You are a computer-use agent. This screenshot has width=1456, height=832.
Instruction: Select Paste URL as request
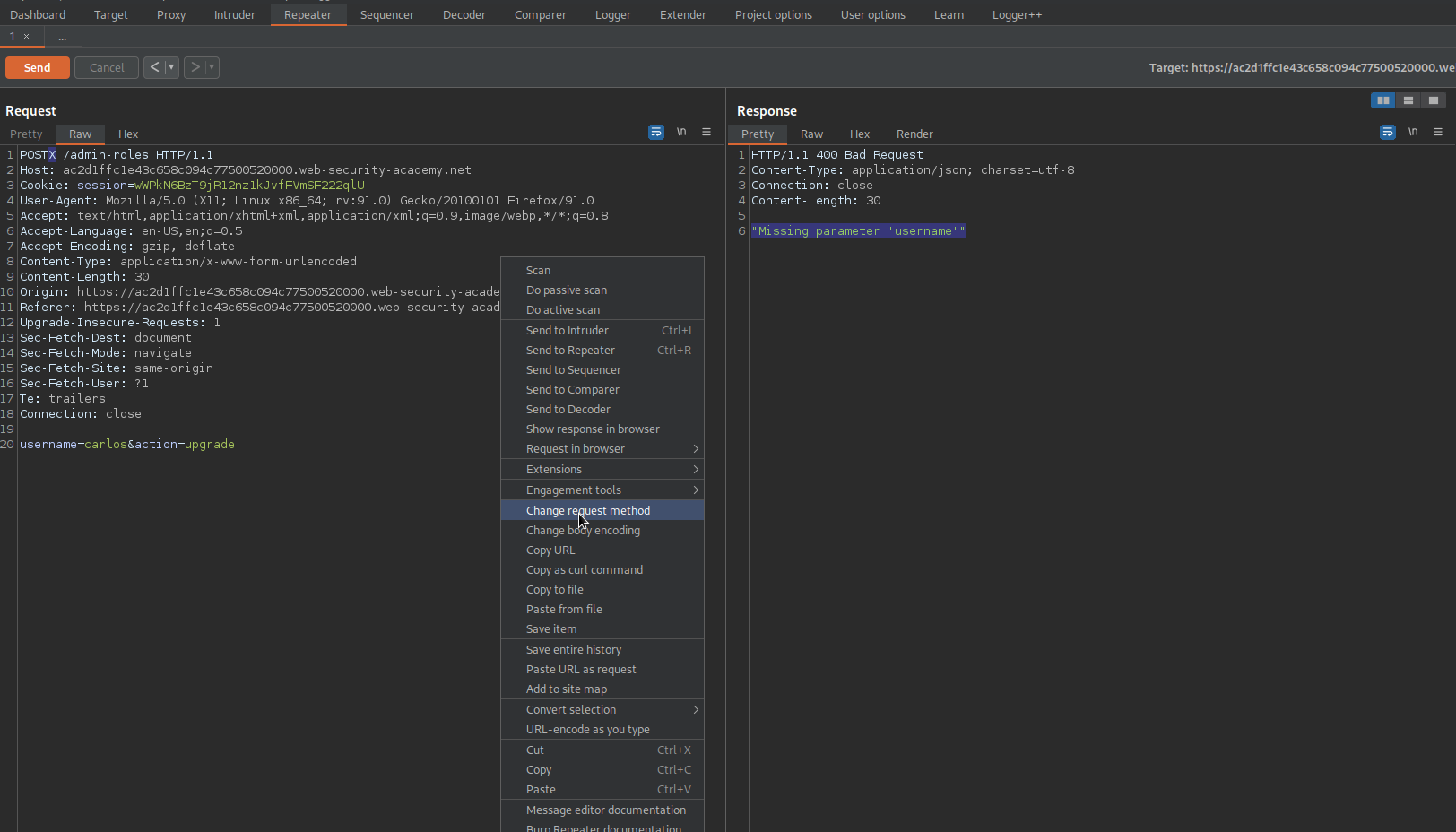pos(602,669)
